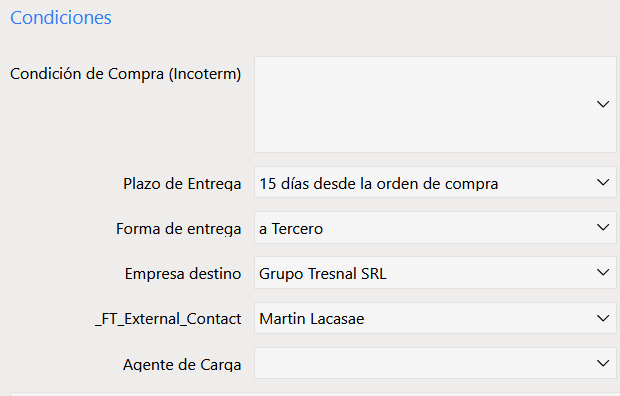620x396 pixels.
Task: Open the Agente de Carga dropdown arrow
Action: [603, 363]
